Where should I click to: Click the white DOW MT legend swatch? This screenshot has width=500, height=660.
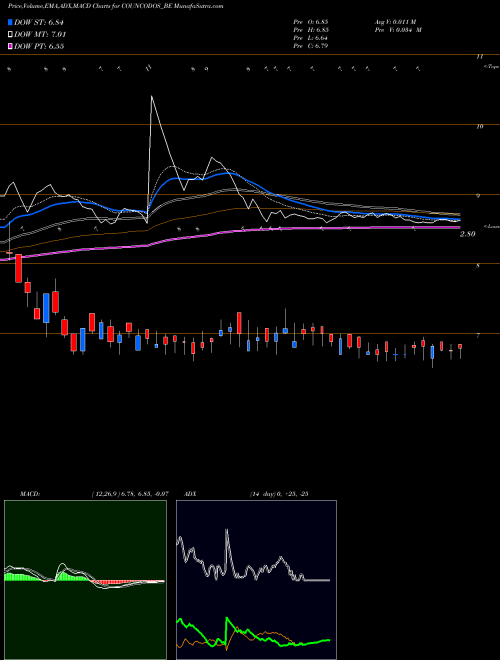click(x=10, y=35)
